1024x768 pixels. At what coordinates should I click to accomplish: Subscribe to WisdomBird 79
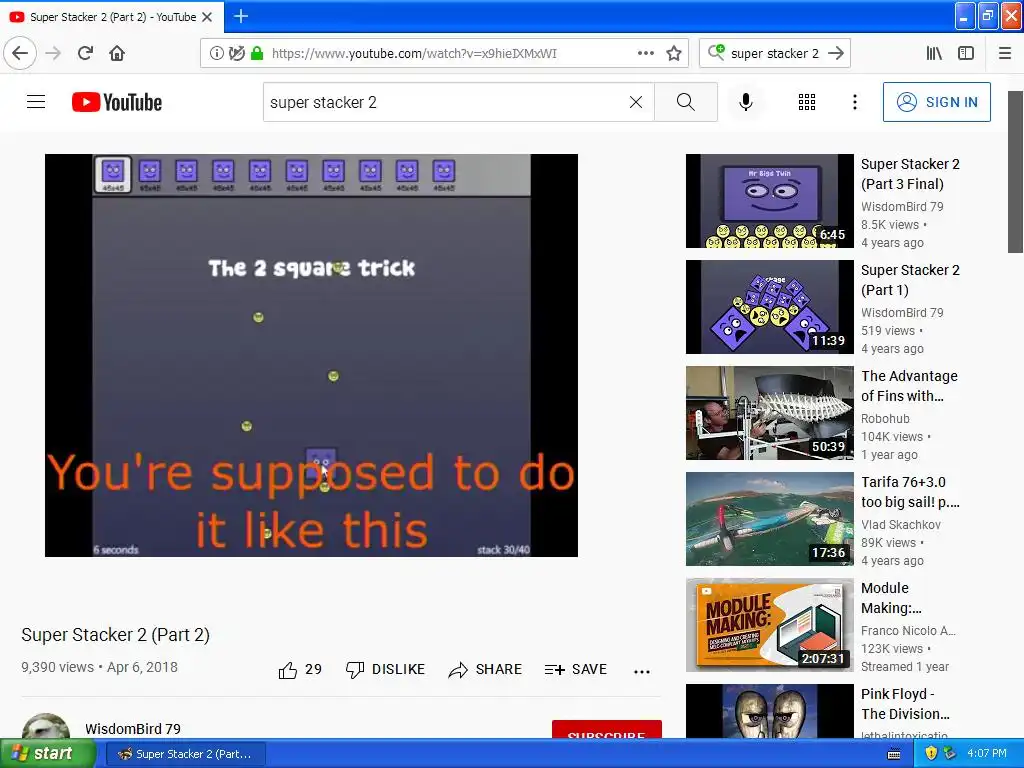[x=607, y=729]
